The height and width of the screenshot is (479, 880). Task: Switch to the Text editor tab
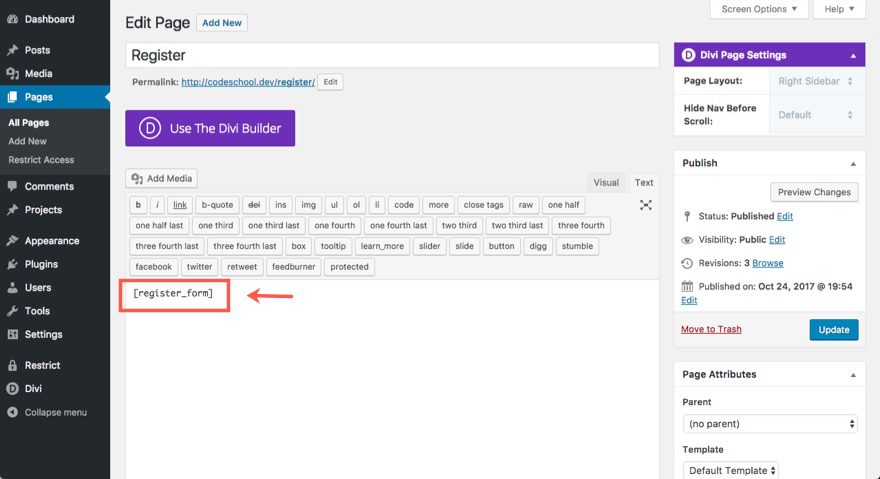tap(644, 183)
